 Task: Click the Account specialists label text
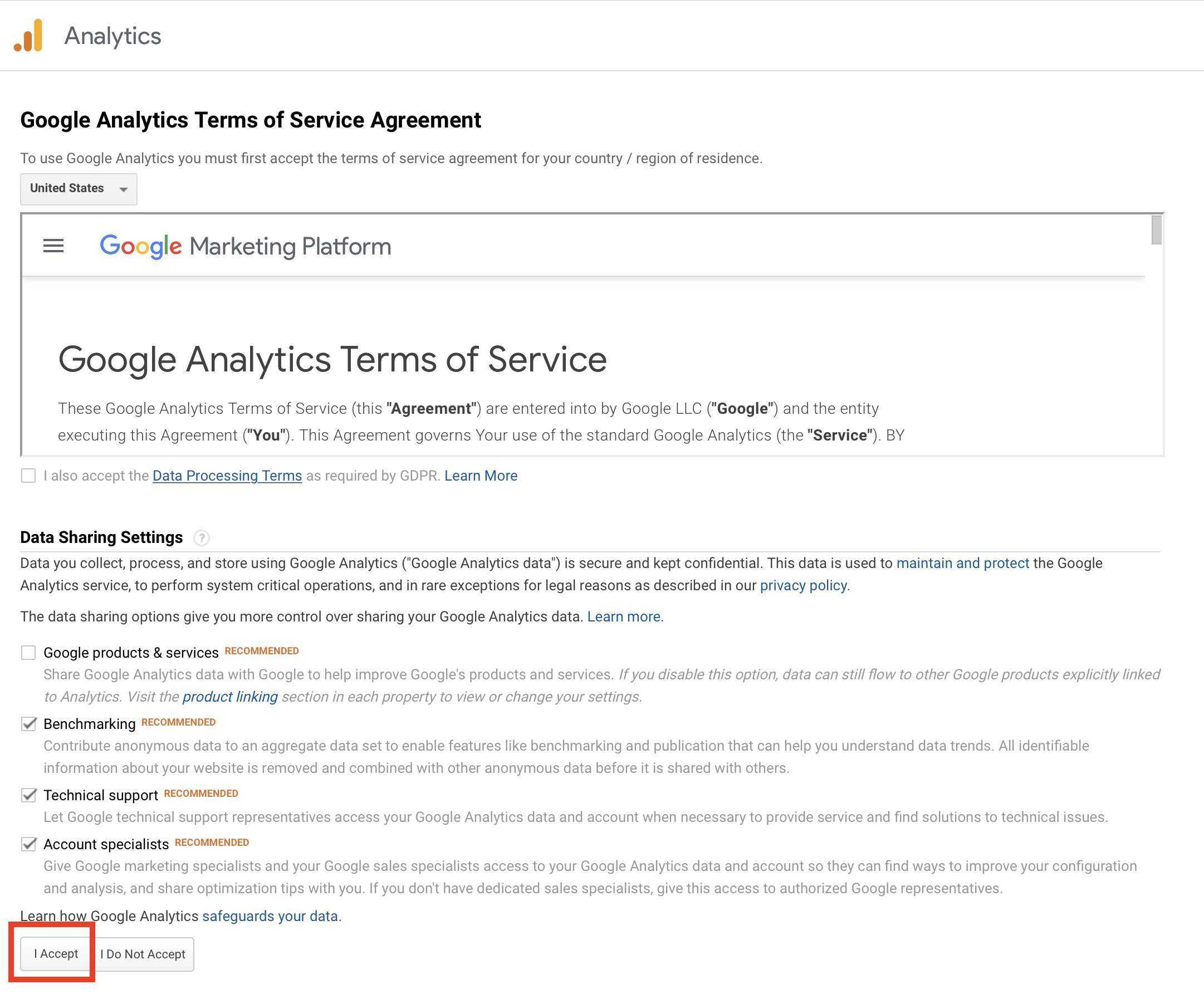(x=106, y=844)
